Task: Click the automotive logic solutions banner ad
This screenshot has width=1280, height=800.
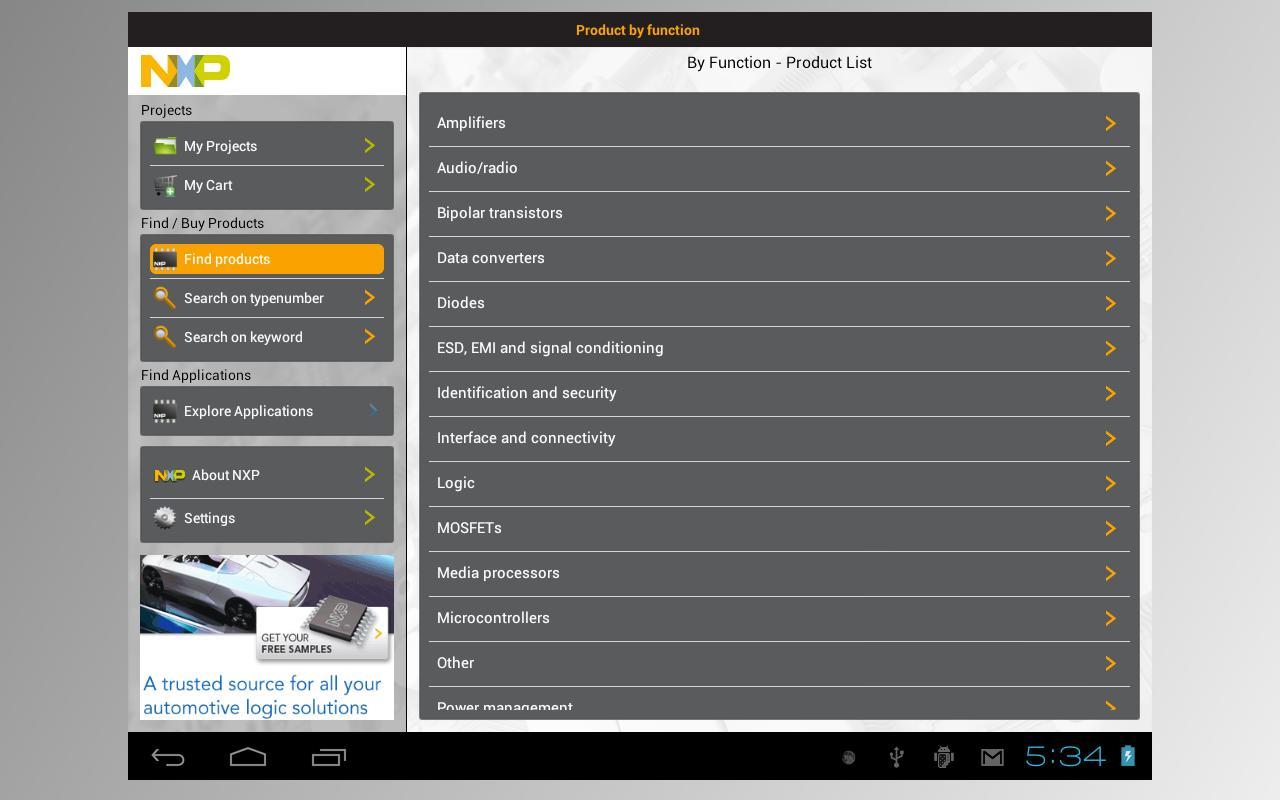Action: 266,636
